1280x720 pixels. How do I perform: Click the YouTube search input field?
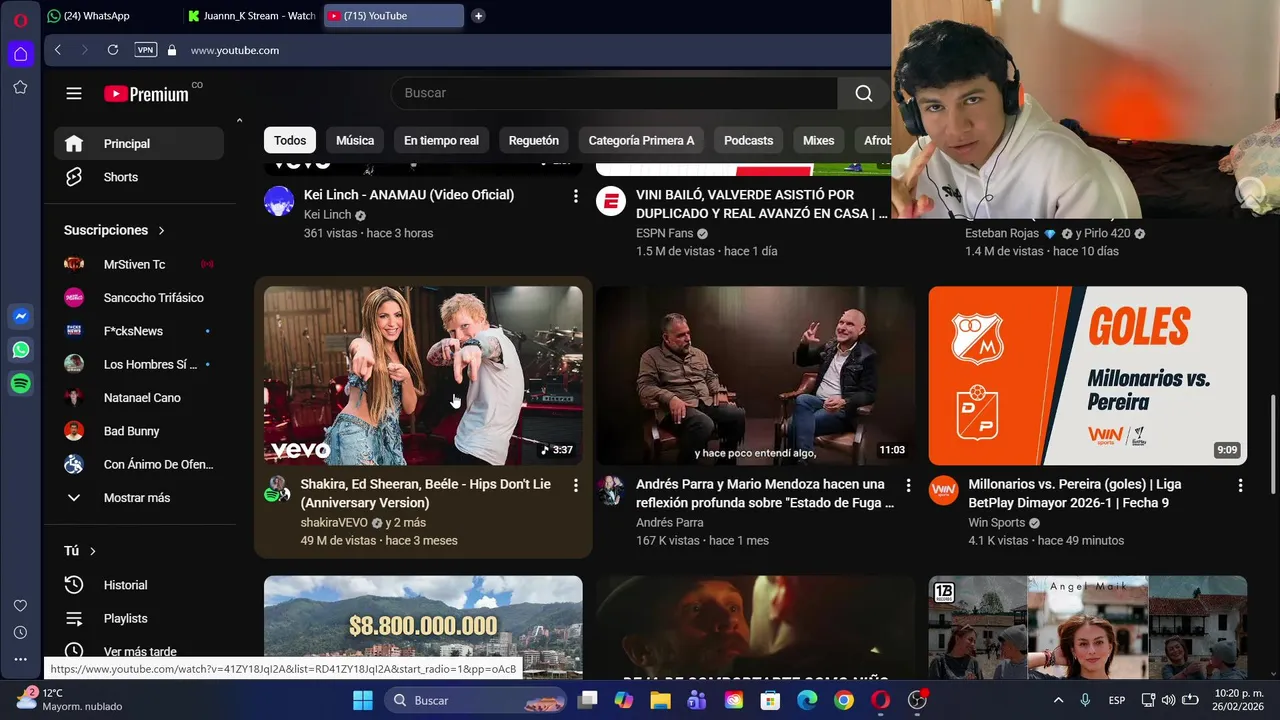614,93
